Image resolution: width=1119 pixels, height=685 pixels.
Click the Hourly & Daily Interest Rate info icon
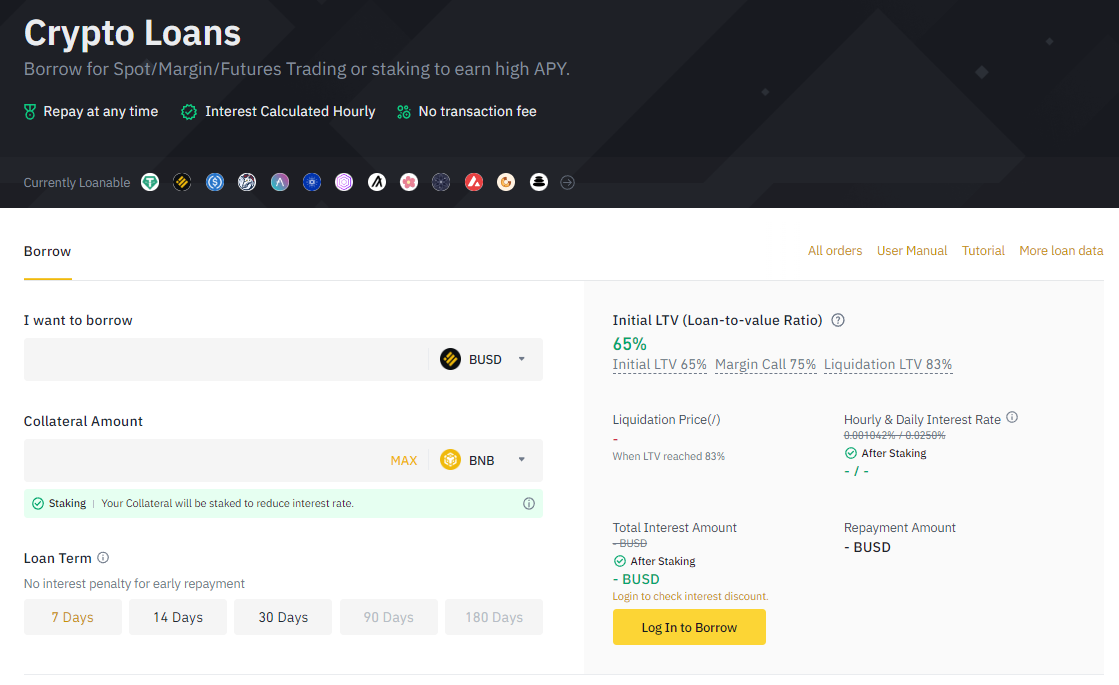(1012, 417)
